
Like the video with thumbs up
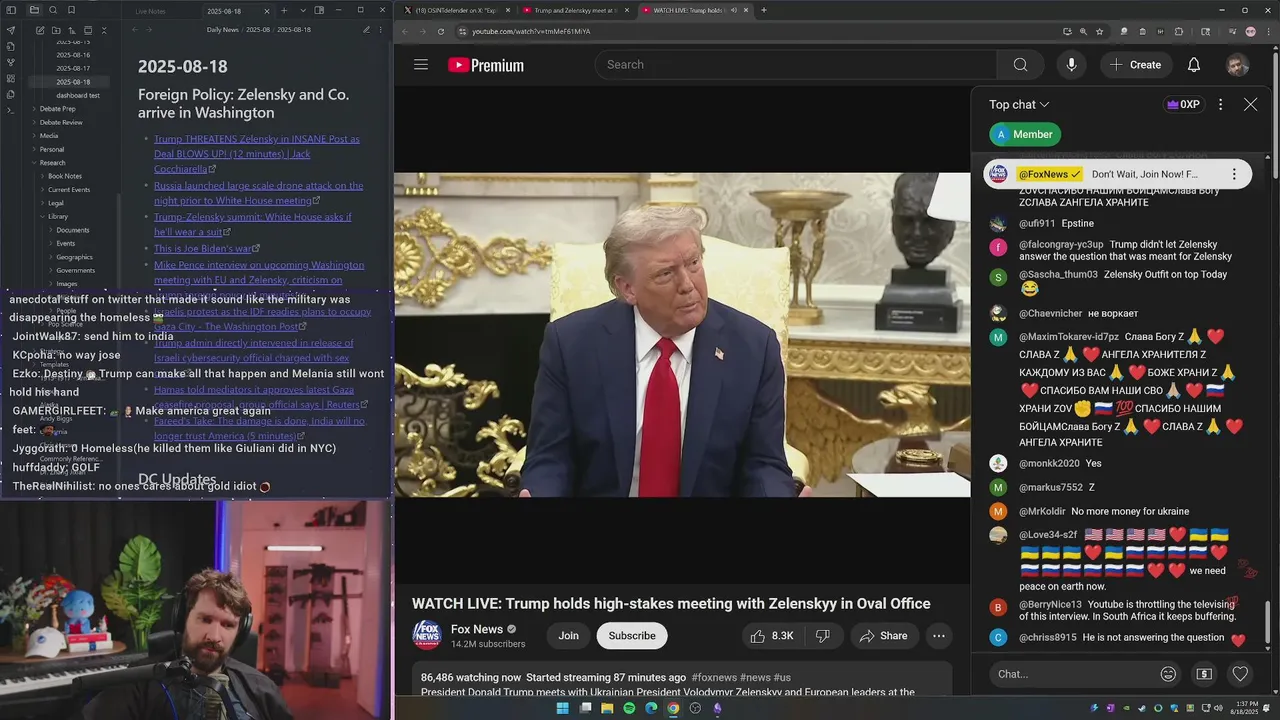point(771,636)
